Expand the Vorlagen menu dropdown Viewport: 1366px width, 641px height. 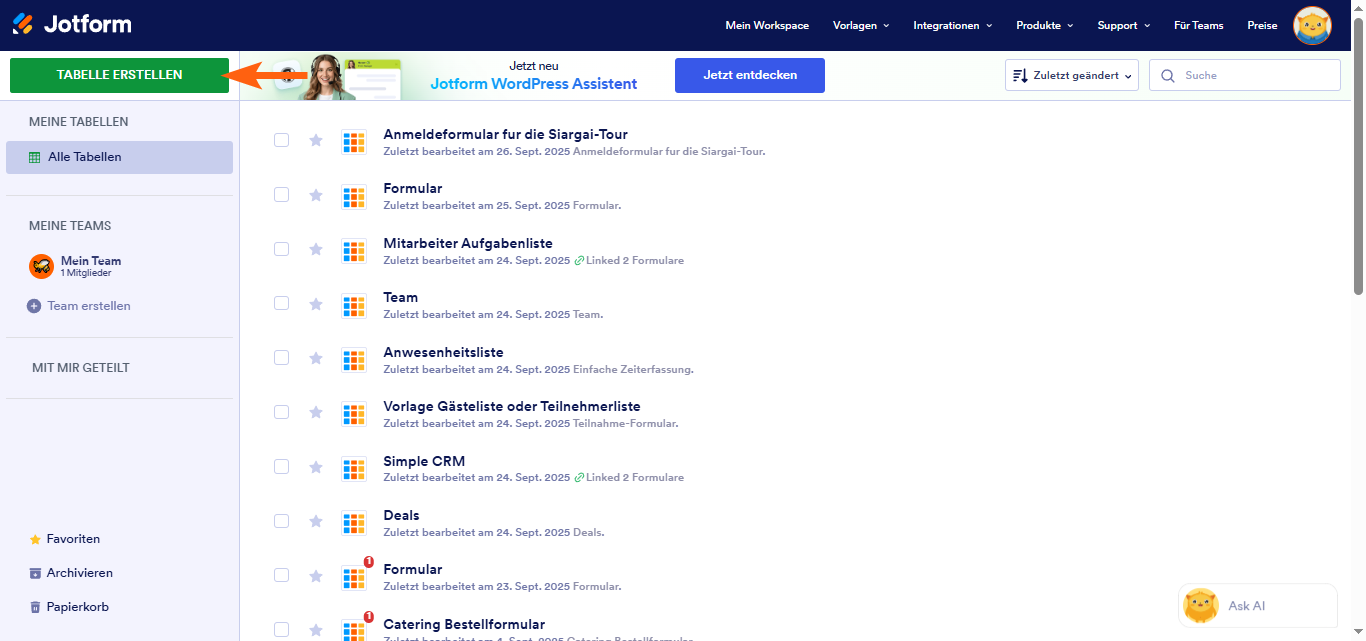860,25
